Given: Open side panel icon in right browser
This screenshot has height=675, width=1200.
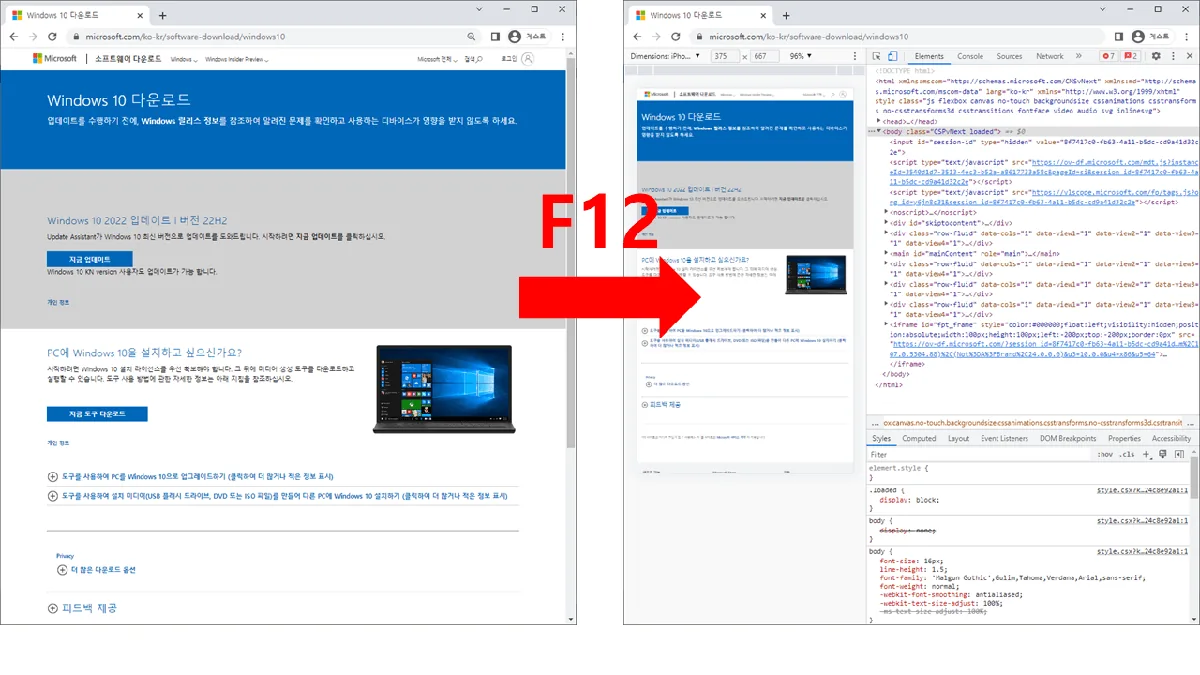Looking at the screenshot, I should coord(1117,36).
